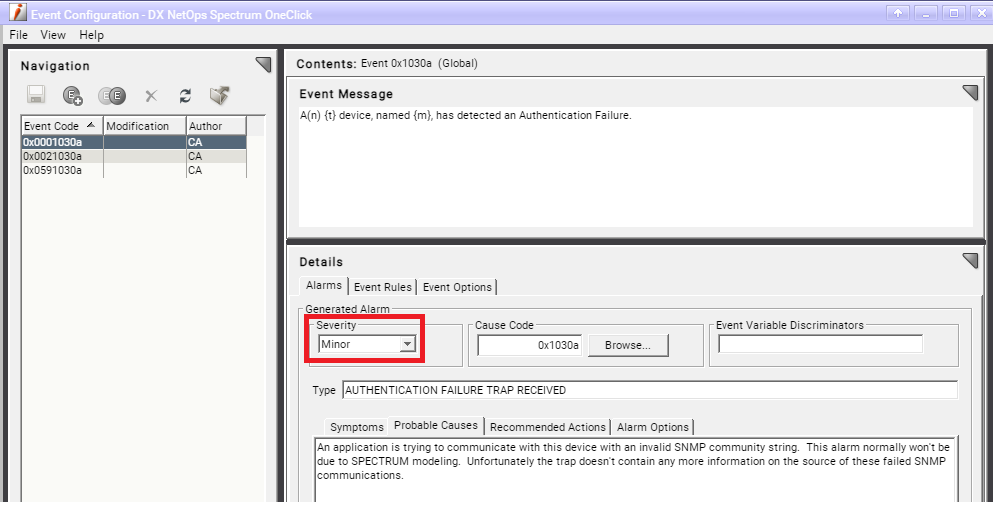
Task: Open the View menu
Action: pyautogui.click(x=53, y=35)
